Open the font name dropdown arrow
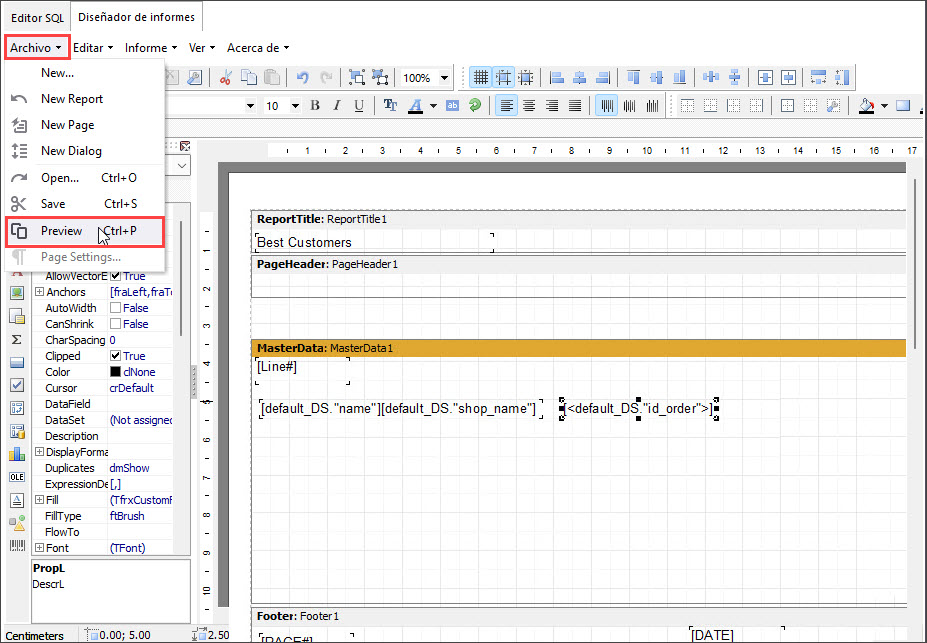Image resolution: width=927 pixels, height=643 pixels. (x=251, y=106)
